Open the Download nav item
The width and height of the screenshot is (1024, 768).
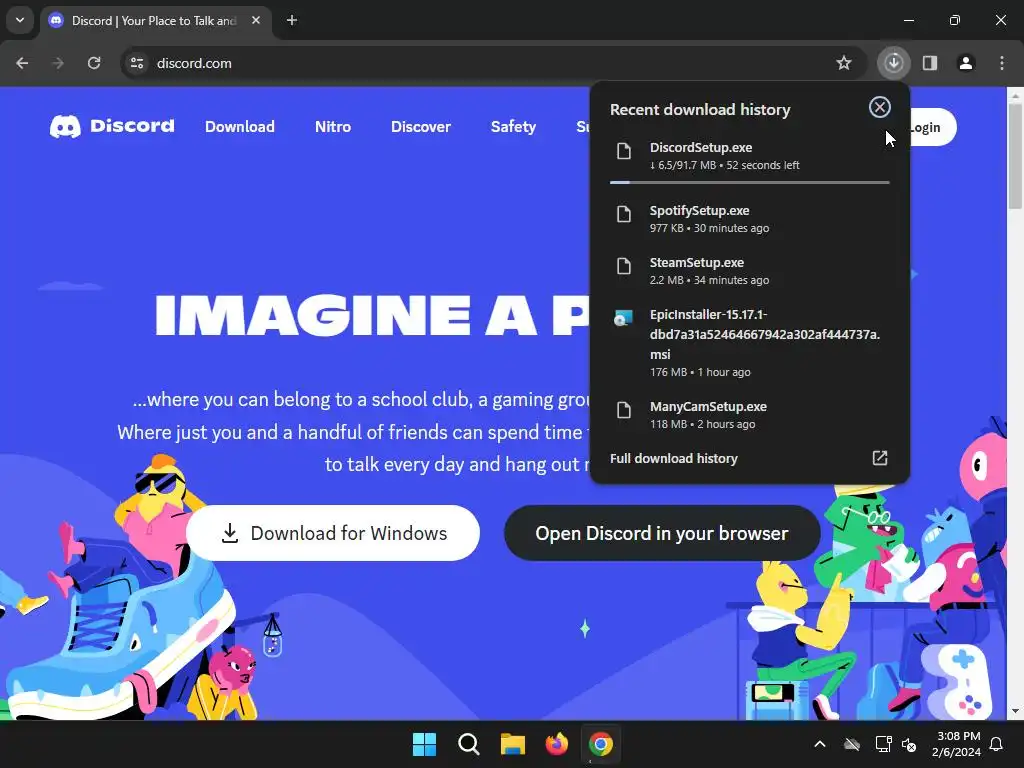coord(240,127)
